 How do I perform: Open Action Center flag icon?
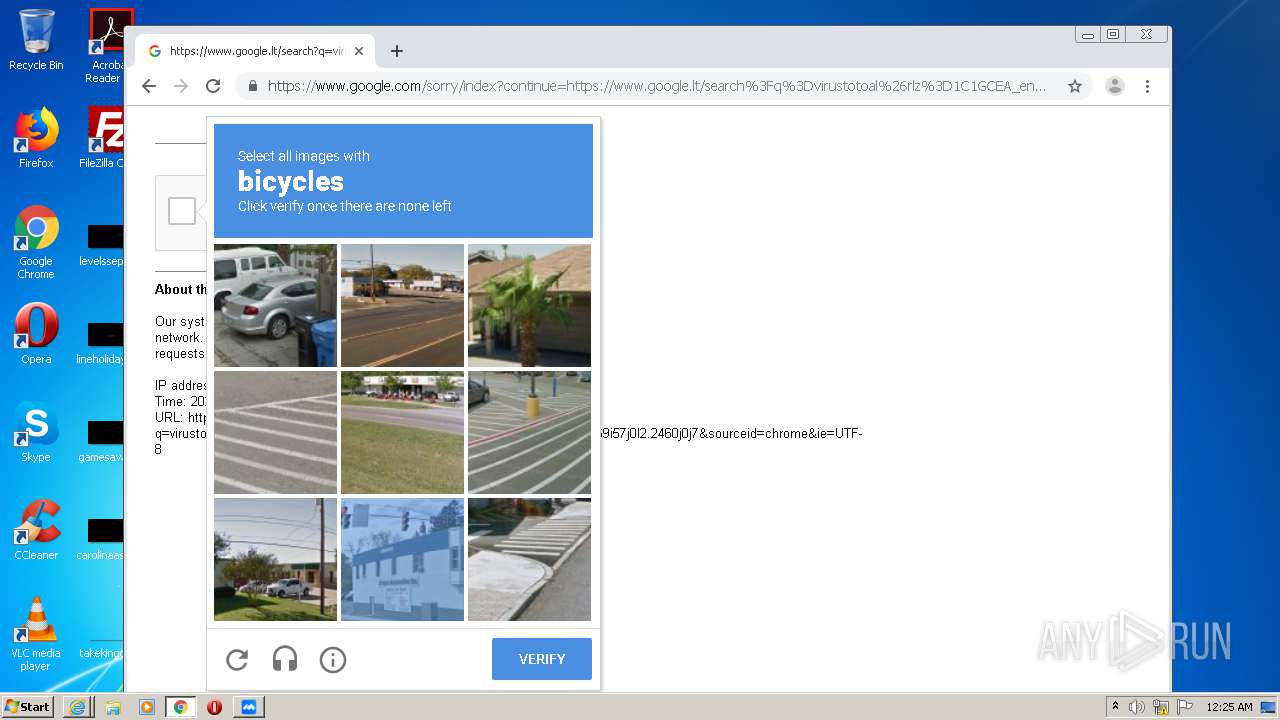[1184, 707]
